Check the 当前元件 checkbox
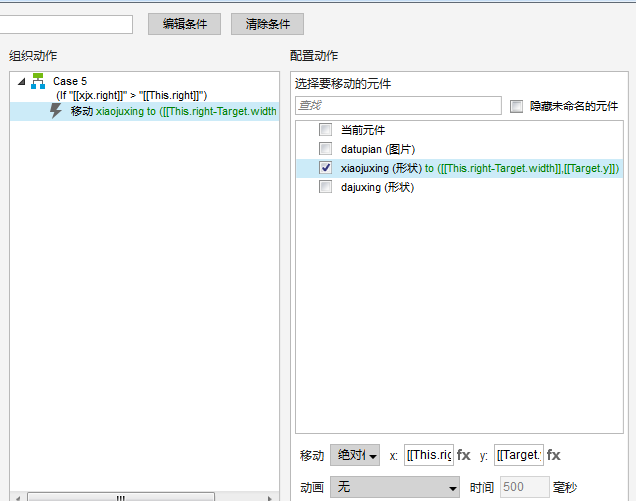Screen dimensions: 636x501 pyautogui.click(x=325, y=129)
